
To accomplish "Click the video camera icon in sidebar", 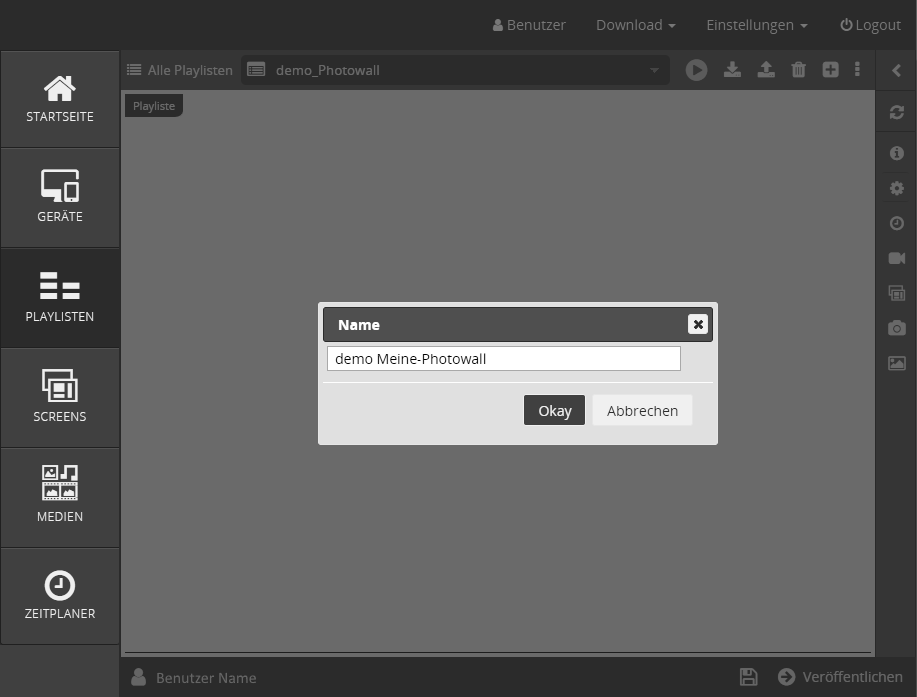I will tap(896, 258).
